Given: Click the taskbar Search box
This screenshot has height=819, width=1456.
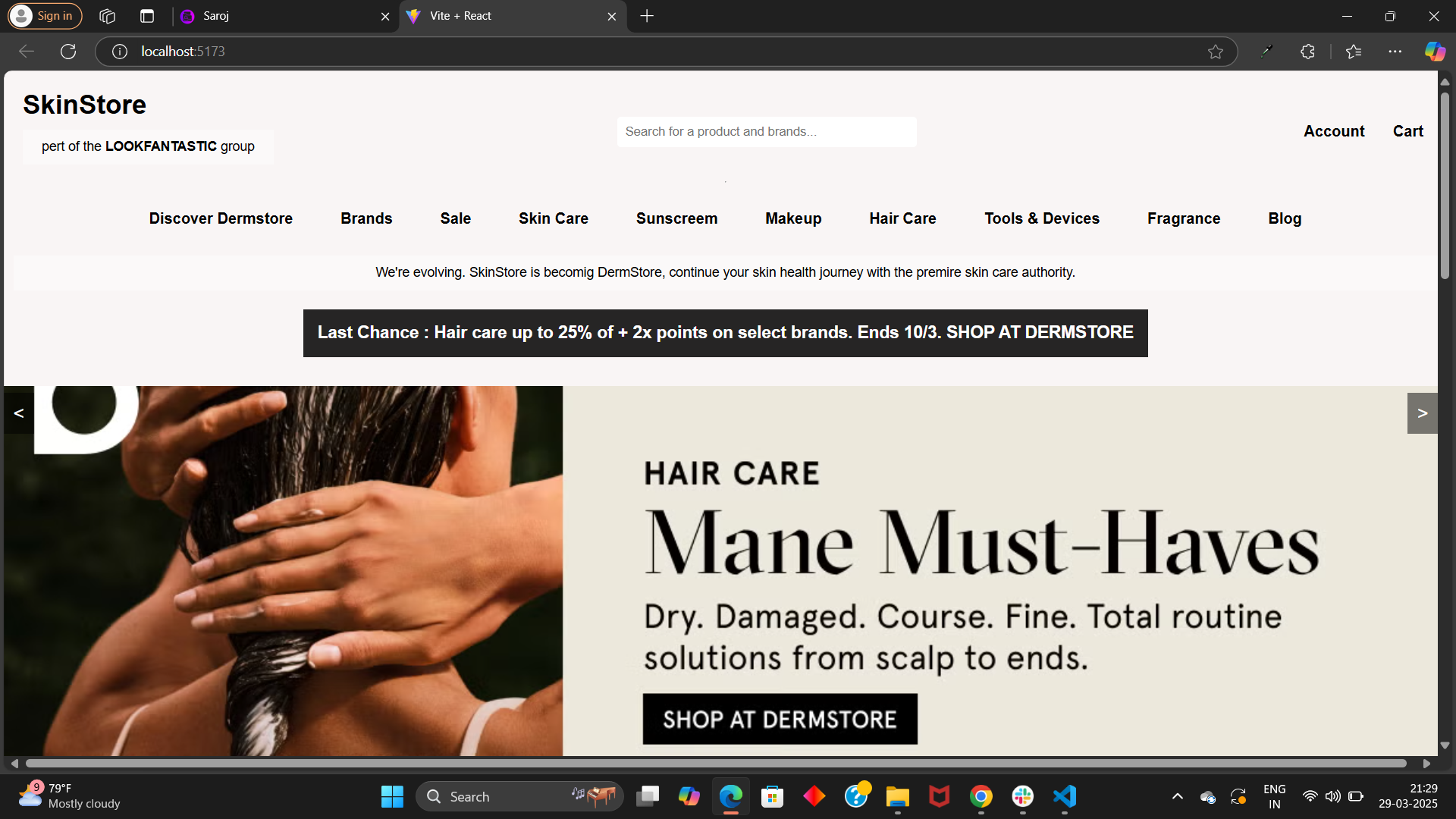Looking at the screenshot, I should click(519, 796).
